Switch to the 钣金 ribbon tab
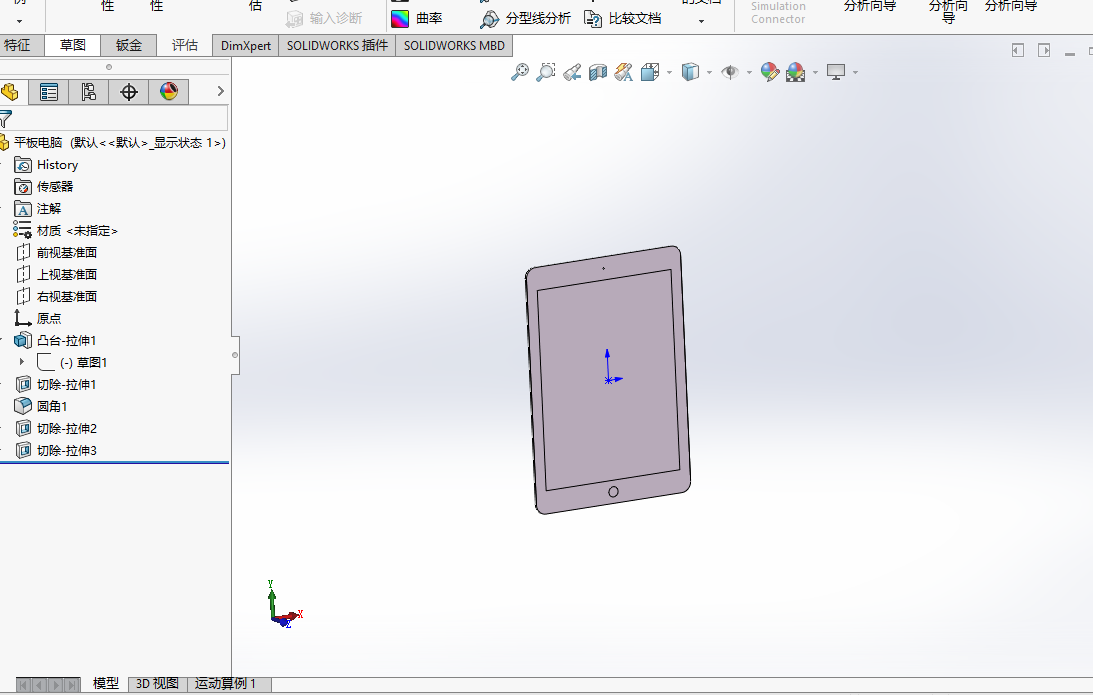 pyautogui.click(x=129, y=45)
